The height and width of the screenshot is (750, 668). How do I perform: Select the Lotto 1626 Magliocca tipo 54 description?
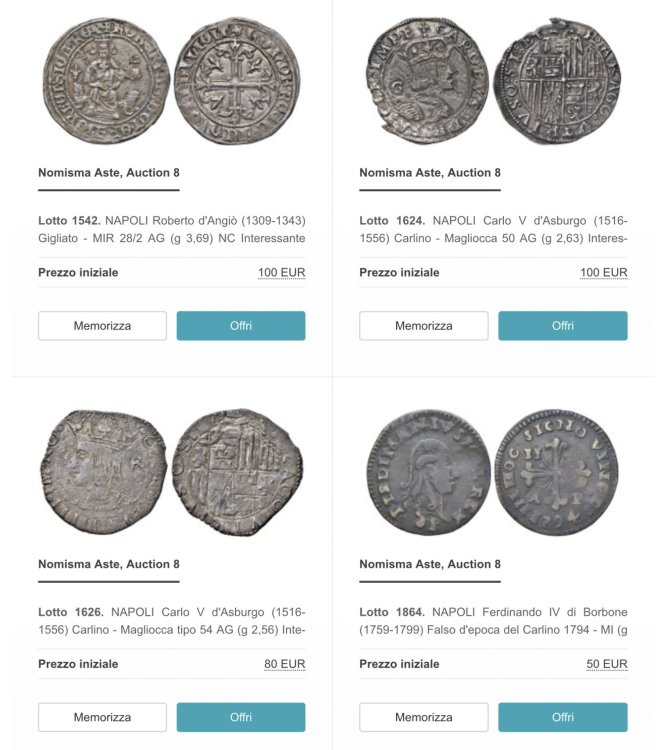[x=172, y=620]
